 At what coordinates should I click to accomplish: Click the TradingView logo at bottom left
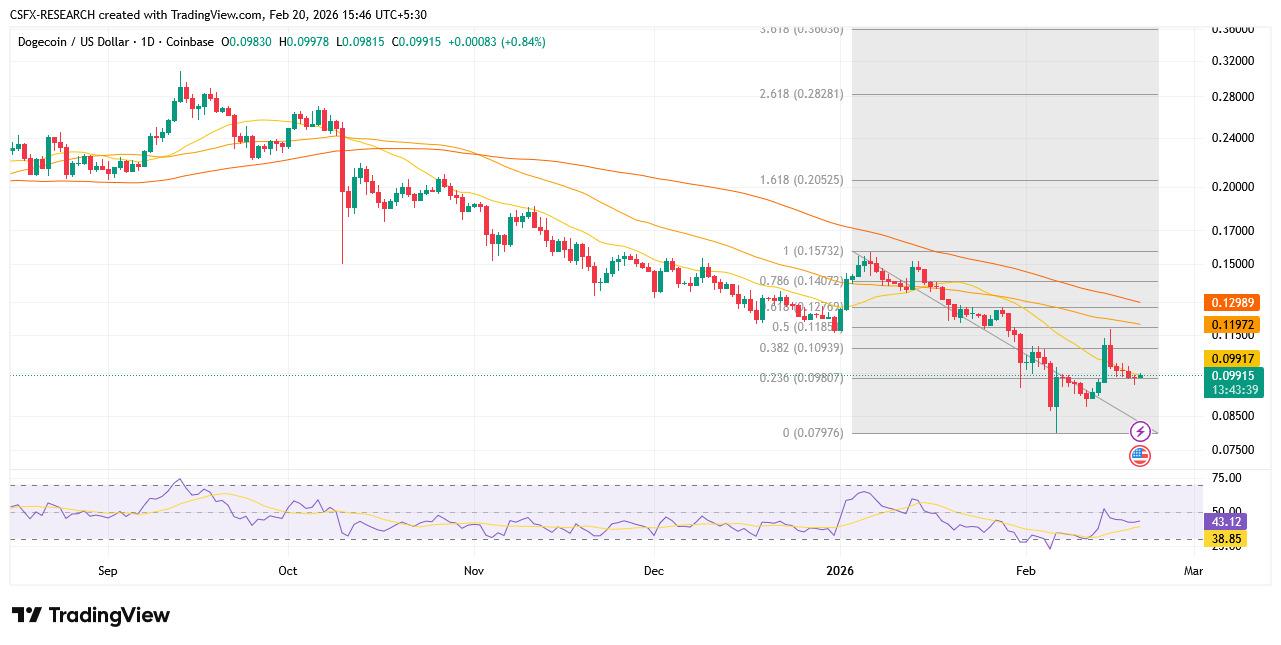(x=88, y=615)
